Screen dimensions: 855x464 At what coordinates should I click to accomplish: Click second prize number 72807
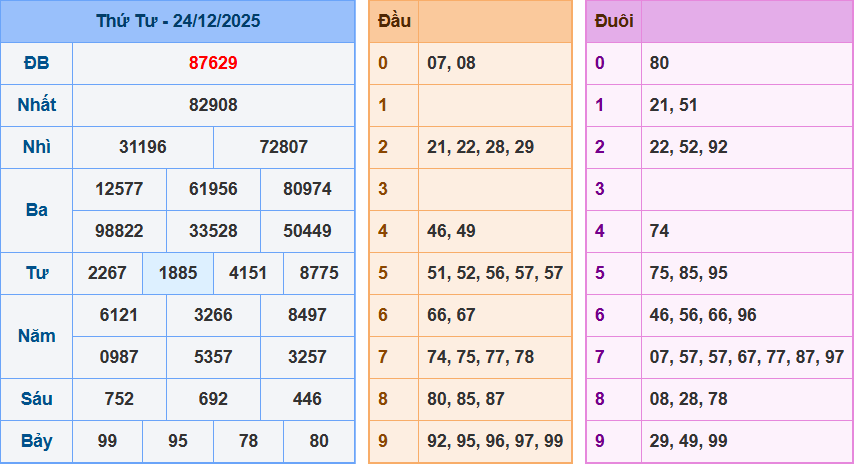284,147
